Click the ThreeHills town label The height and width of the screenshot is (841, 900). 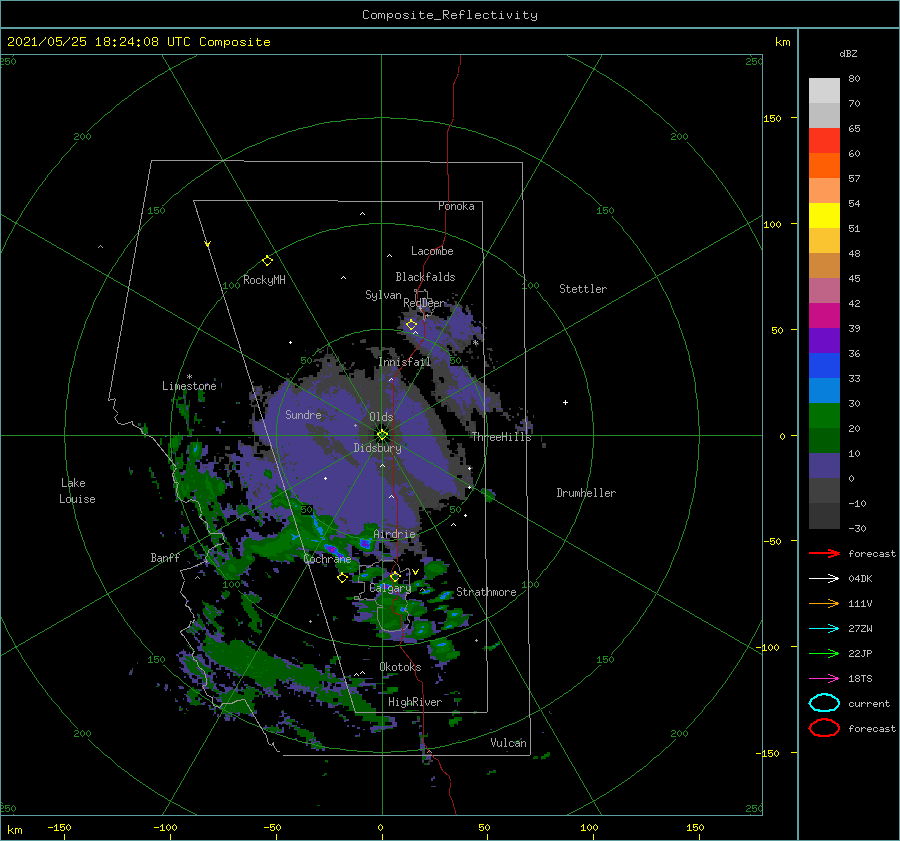tap(502, 437)
